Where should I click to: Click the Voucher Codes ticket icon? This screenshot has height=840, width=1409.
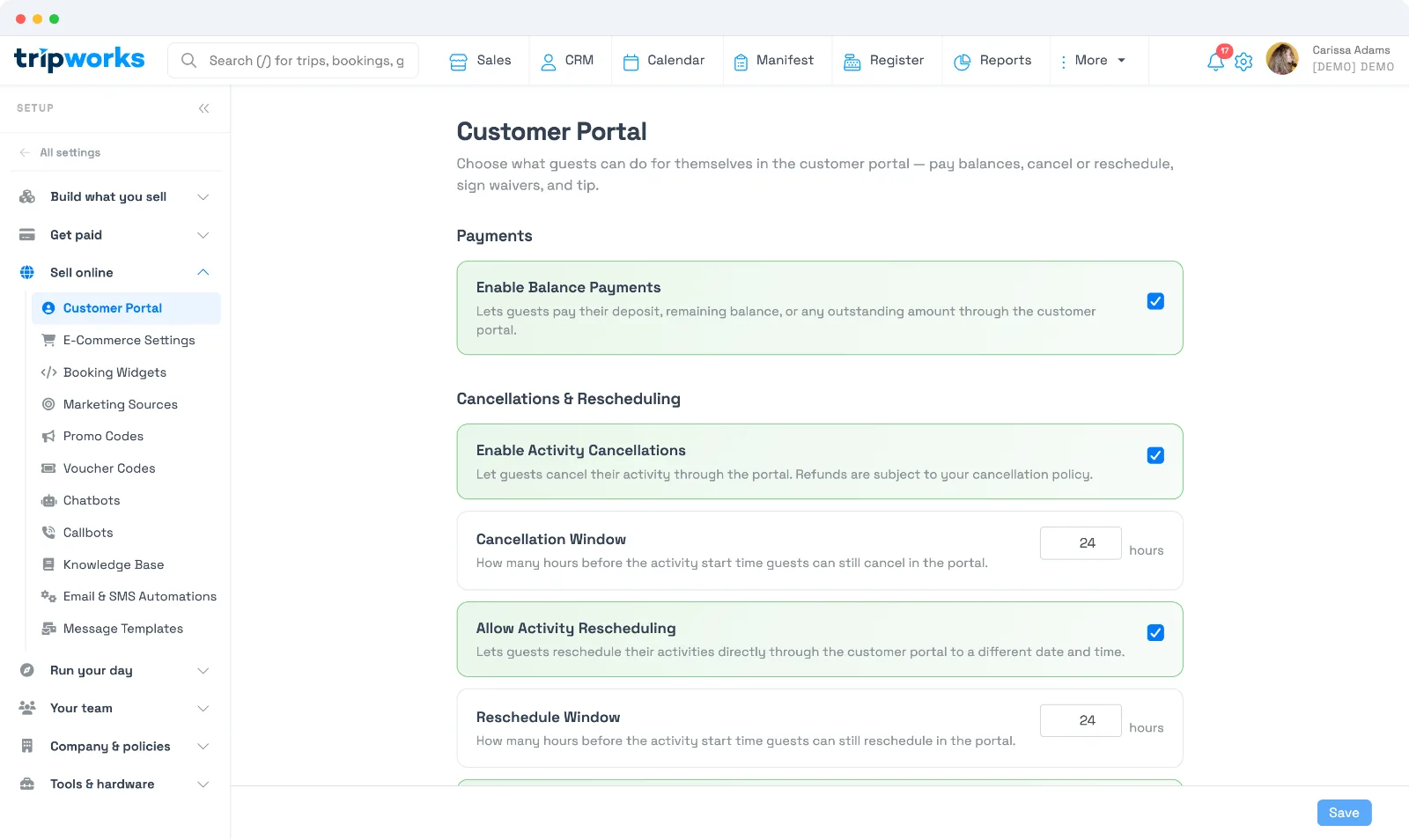click(x=48, y=468)
